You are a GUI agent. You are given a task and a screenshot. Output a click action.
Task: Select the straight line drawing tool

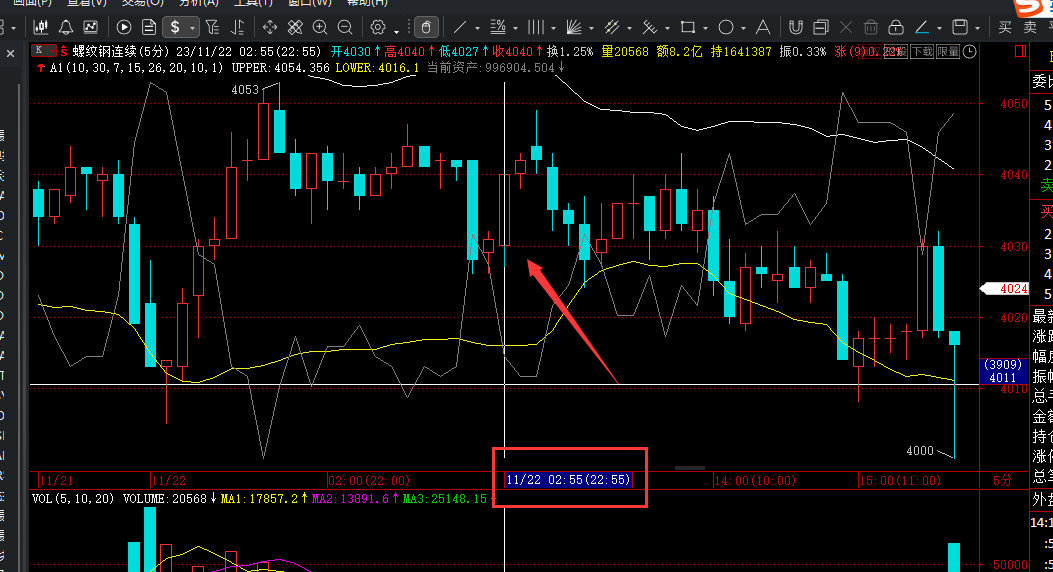click(460, 28)
